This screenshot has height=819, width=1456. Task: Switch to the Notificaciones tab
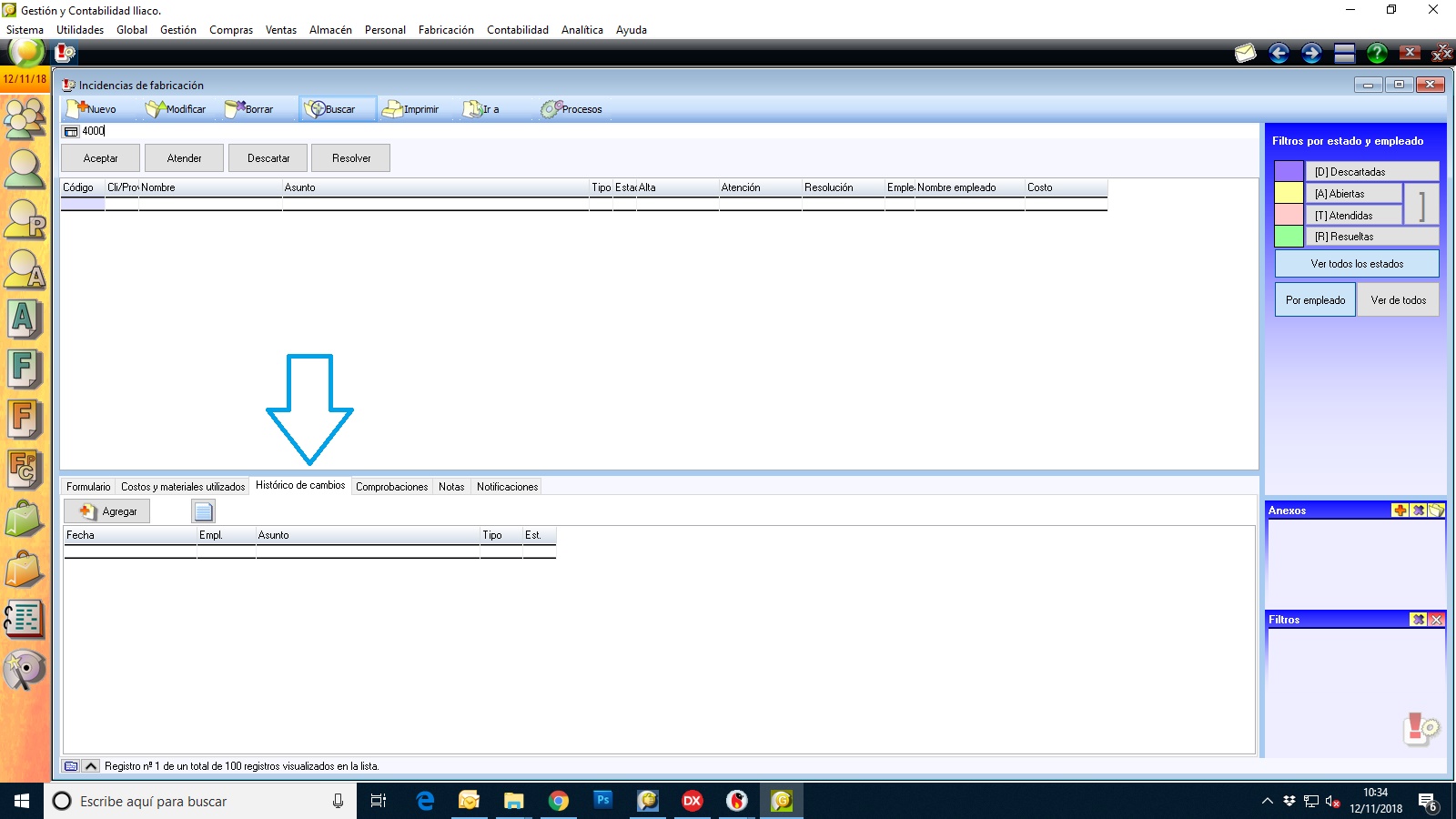point(507,487)
